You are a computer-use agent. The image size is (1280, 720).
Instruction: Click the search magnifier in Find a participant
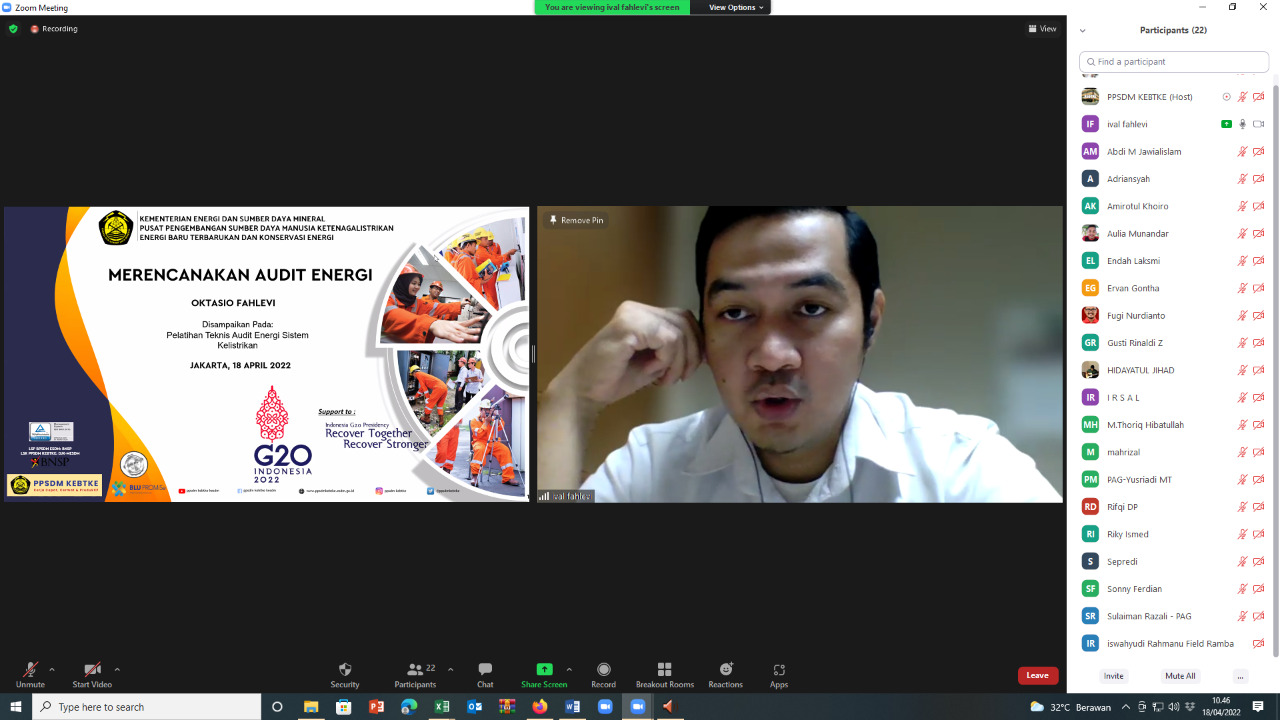click(1090, 62)
